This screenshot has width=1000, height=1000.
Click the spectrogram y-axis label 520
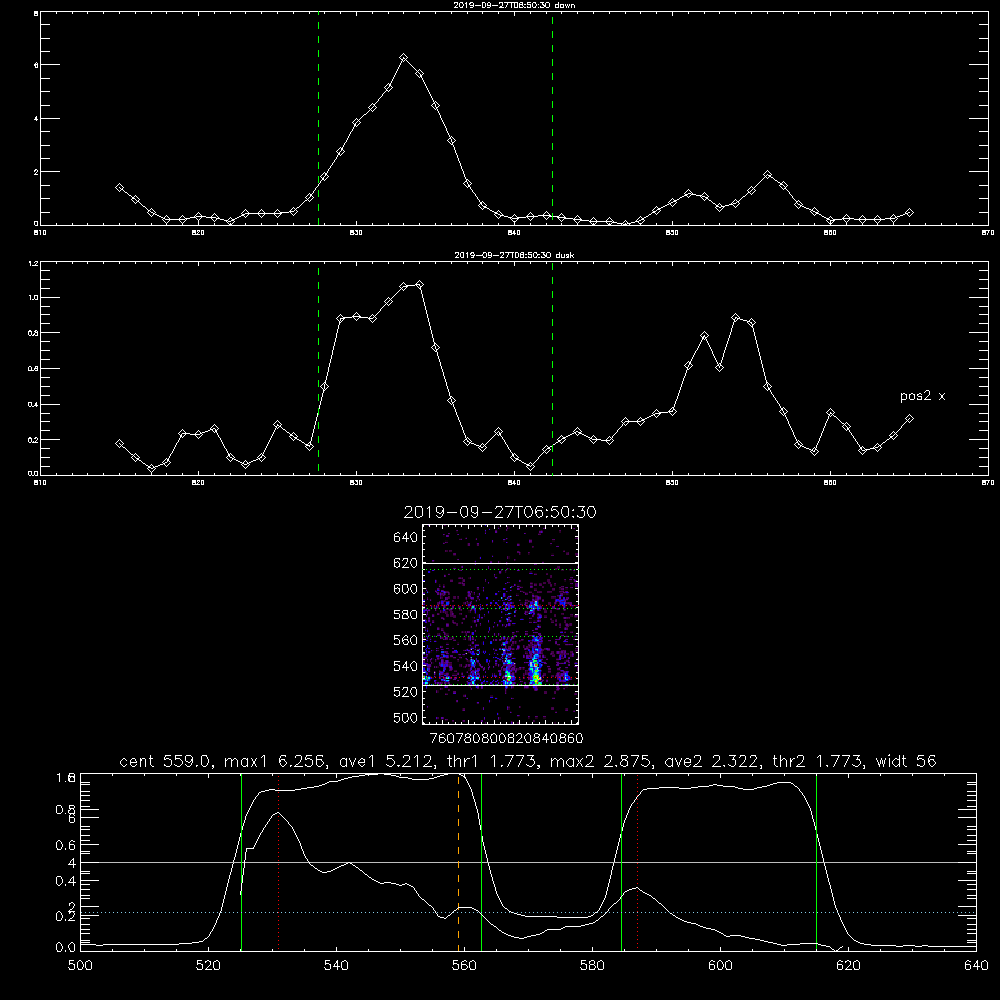pyautogui.click(x=406, y=692)
